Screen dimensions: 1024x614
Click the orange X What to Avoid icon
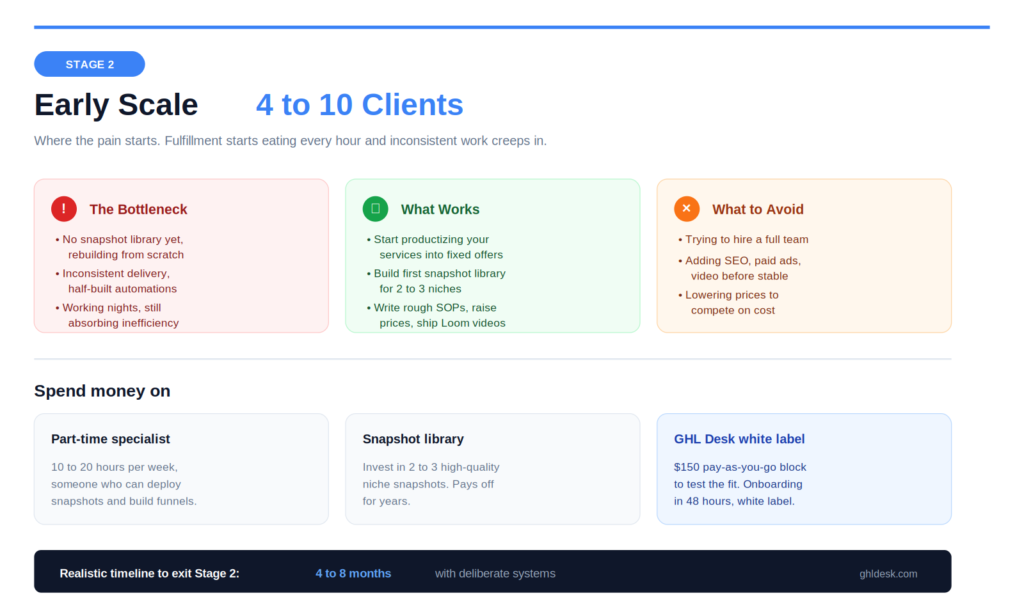point(687,209)
